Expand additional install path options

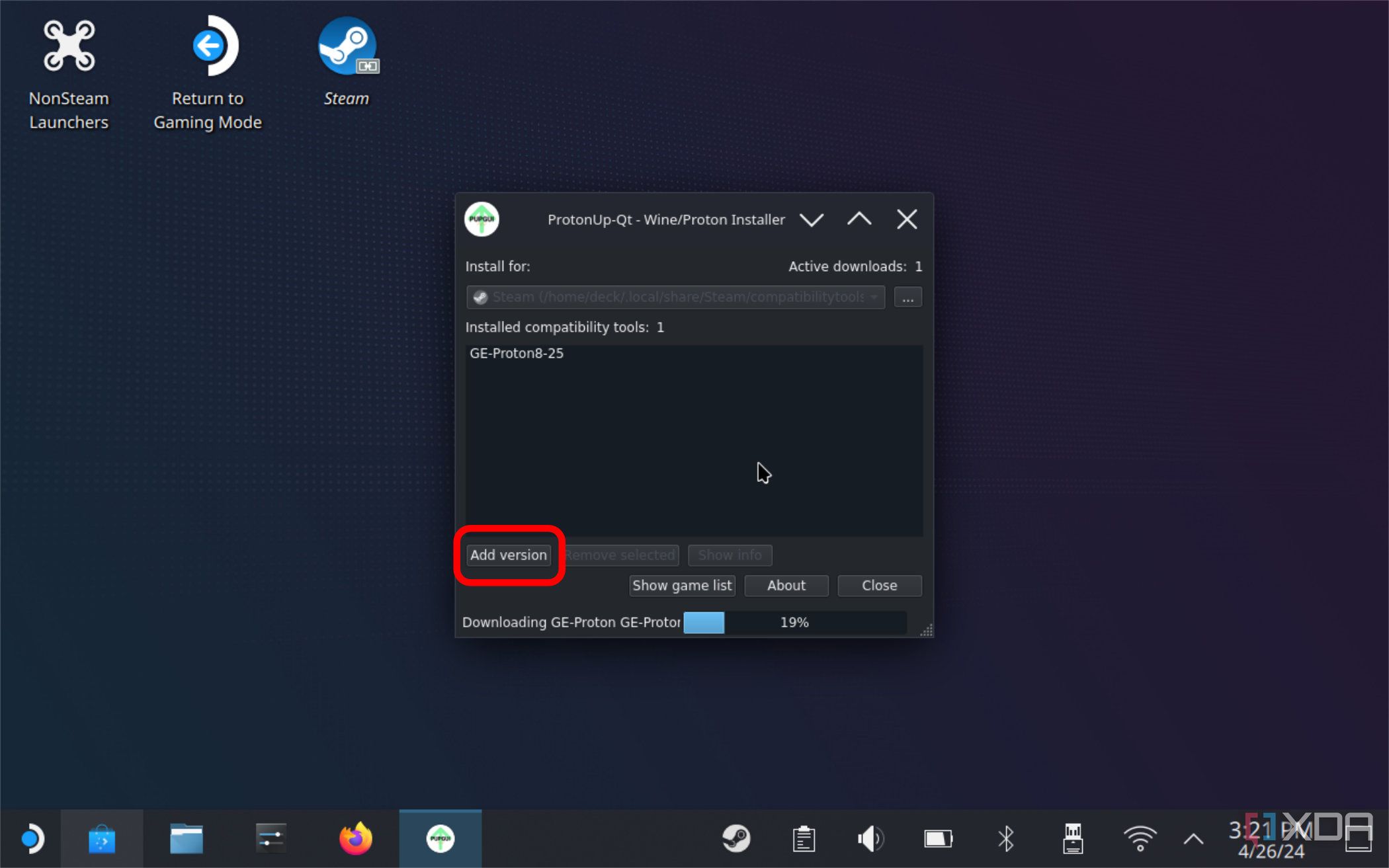point(907,297)
